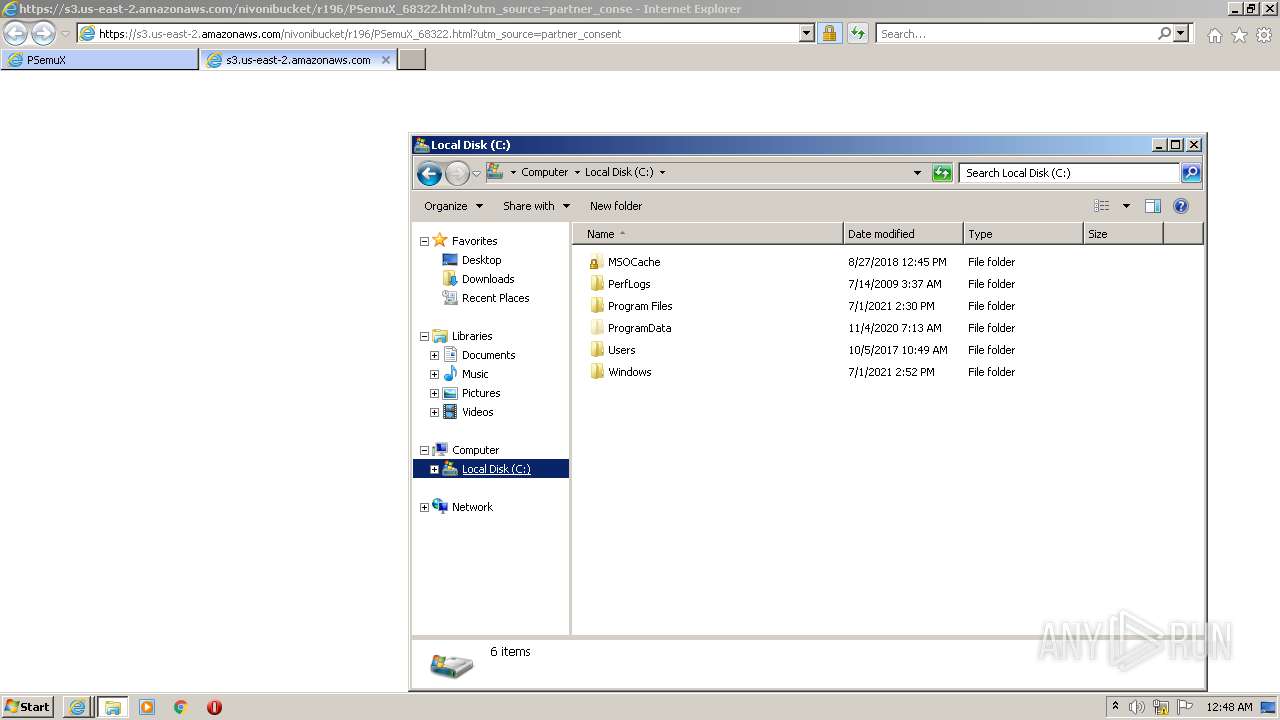Open the browser favorites star
Screen dimensions: 1280x720
click(1239, 35)
